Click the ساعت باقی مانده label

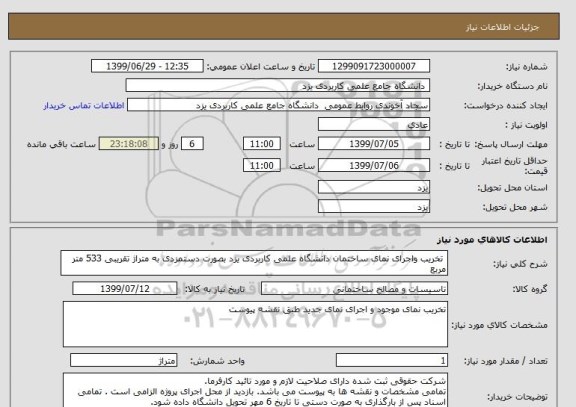click(x=61, y=144)
